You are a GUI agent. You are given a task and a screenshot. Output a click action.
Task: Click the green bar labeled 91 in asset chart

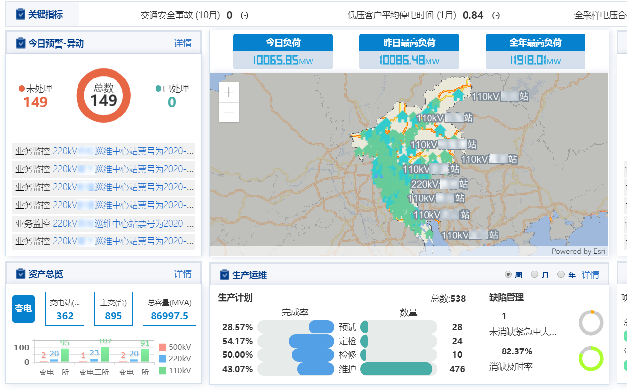coord(145,355)
